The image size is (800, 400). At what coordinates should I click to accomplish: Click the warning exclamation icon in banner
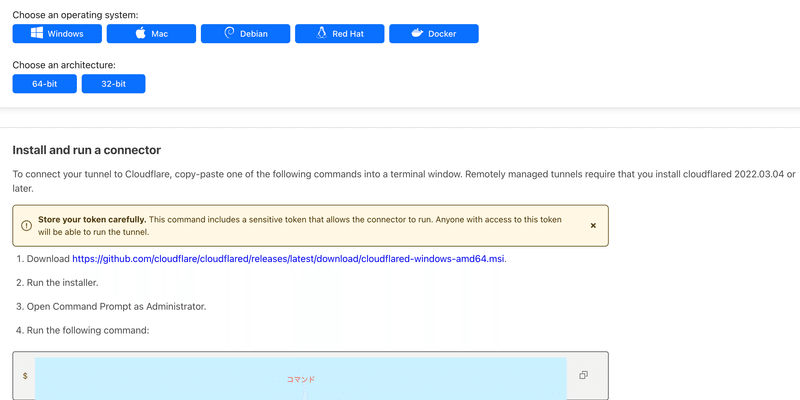tap(26, 226)
